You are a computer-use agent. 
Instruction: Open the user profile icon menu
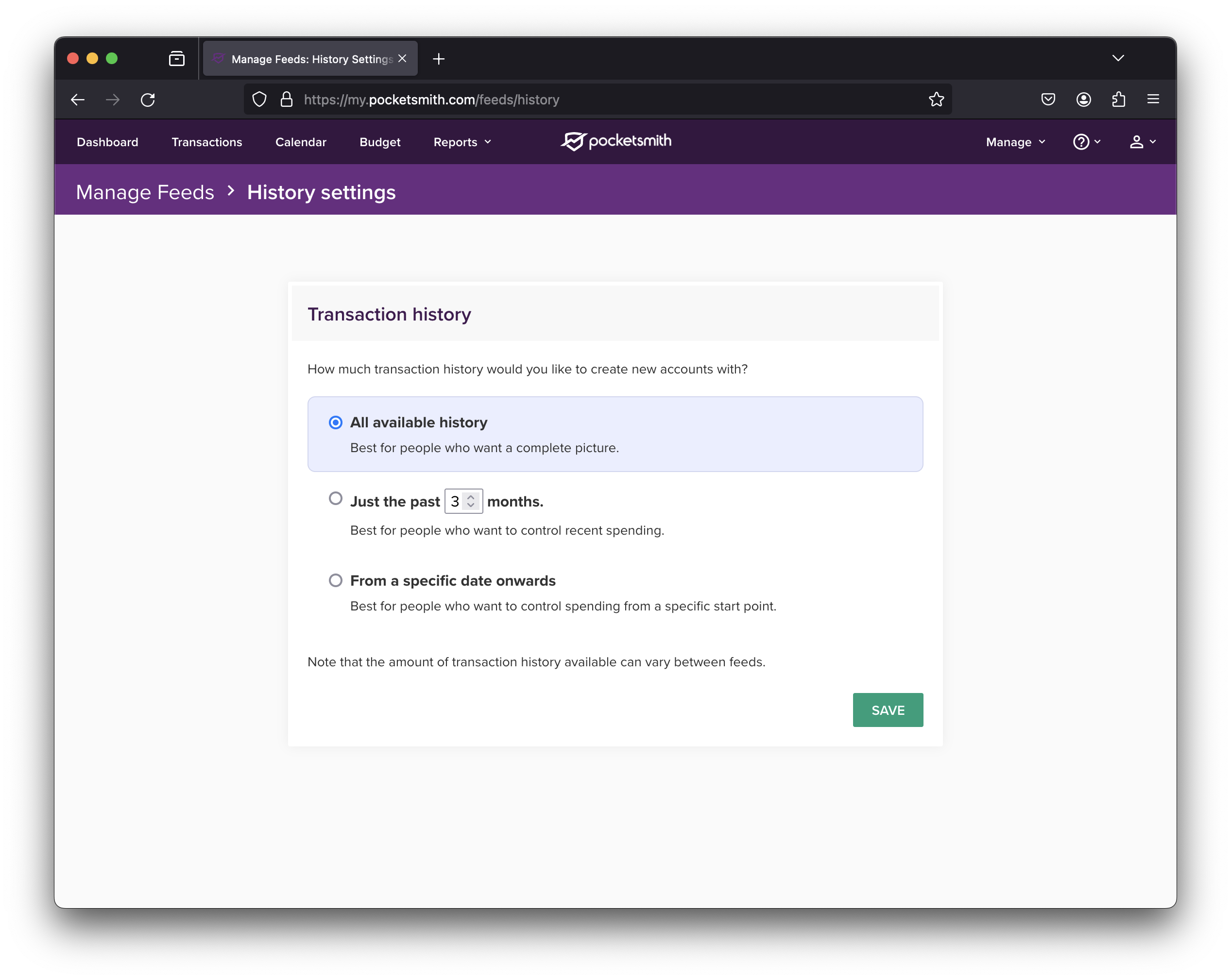pyautogui.click(x=1142, y=141)
